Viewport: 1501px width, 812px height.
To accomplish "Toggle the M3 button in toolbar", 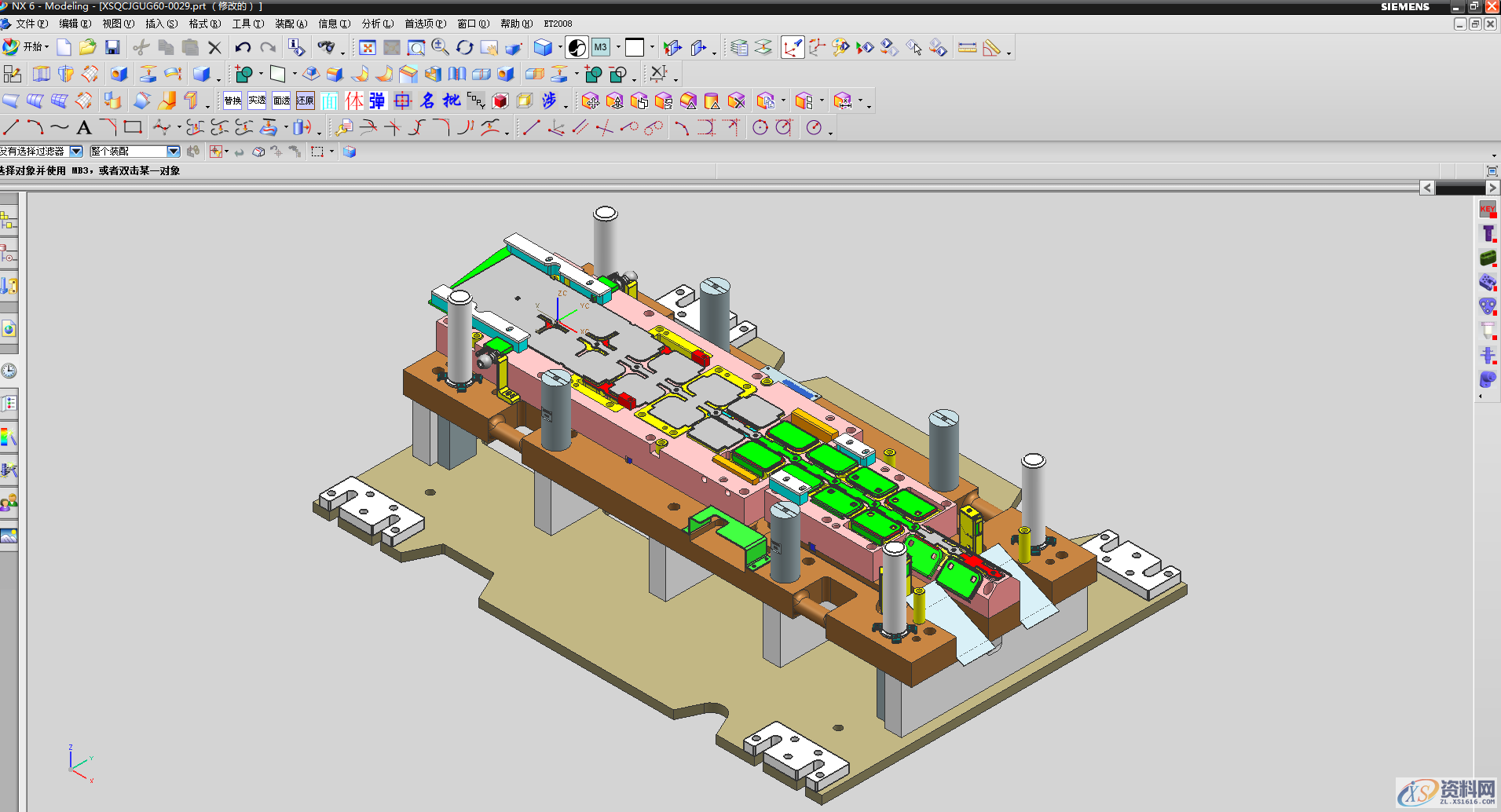I will point(601,48).
